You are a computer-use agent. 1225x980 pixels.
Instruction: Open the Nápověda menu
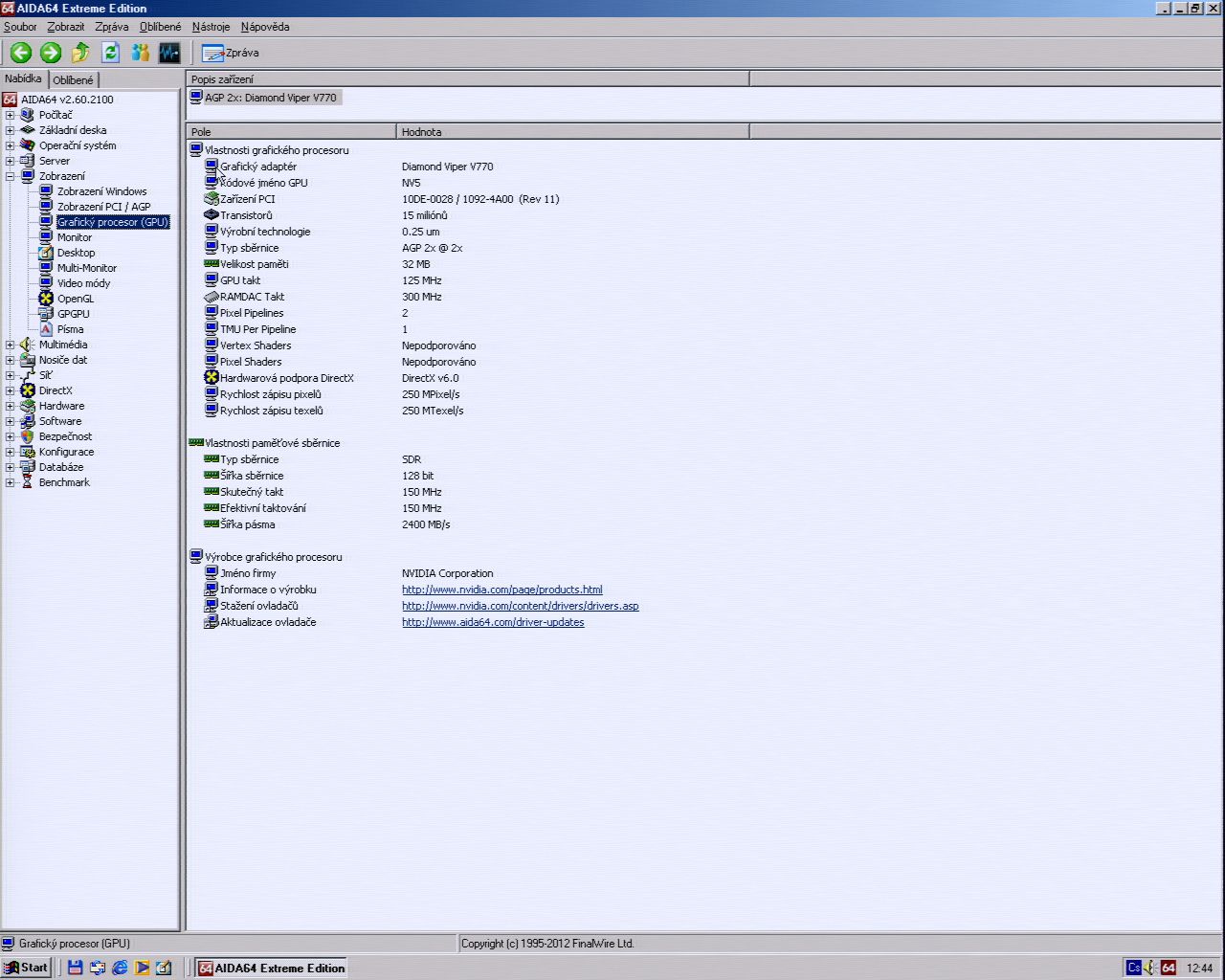[x=265, y=27]
